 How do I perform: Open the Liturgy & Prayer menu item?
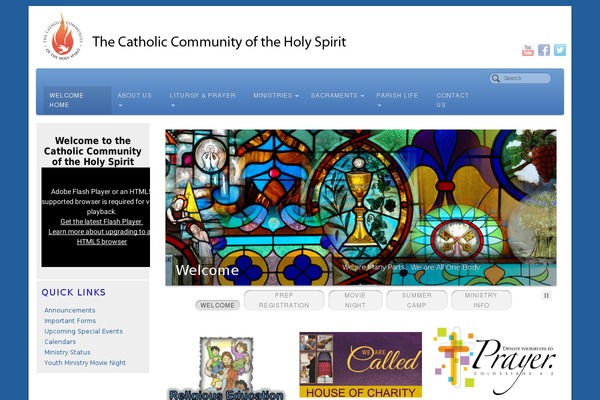coord(203,96)
